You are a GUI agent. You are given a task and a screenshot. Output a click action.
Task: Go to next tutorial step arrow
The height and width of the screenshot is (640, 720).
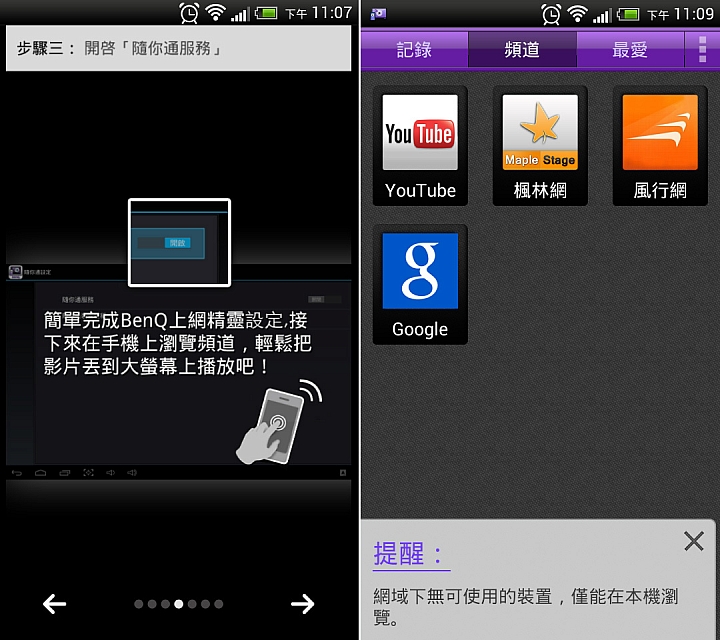coord(303,604)
